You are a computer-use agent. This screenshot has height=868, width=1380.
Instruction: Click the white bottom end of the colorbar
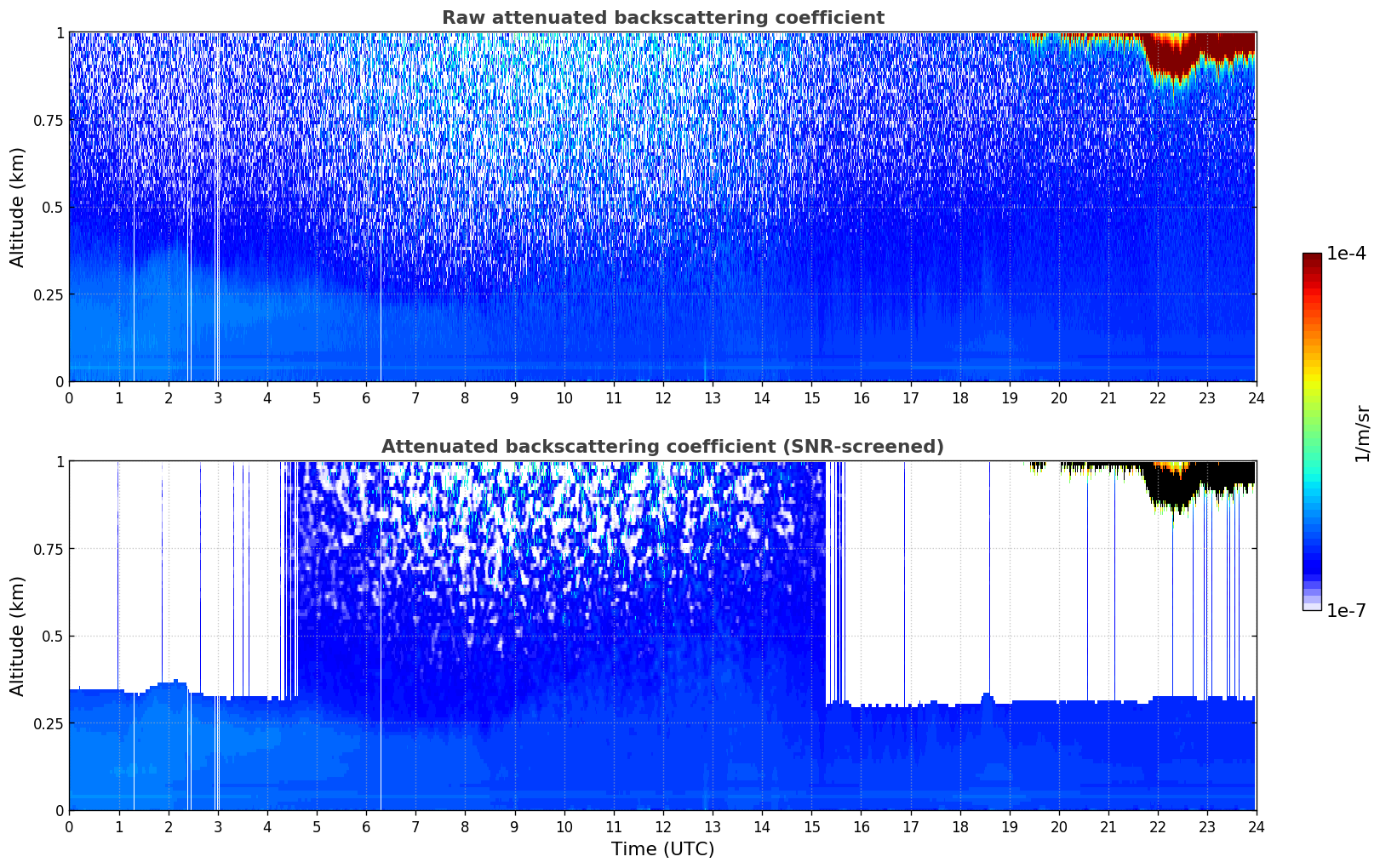[x=1312, y=606]
